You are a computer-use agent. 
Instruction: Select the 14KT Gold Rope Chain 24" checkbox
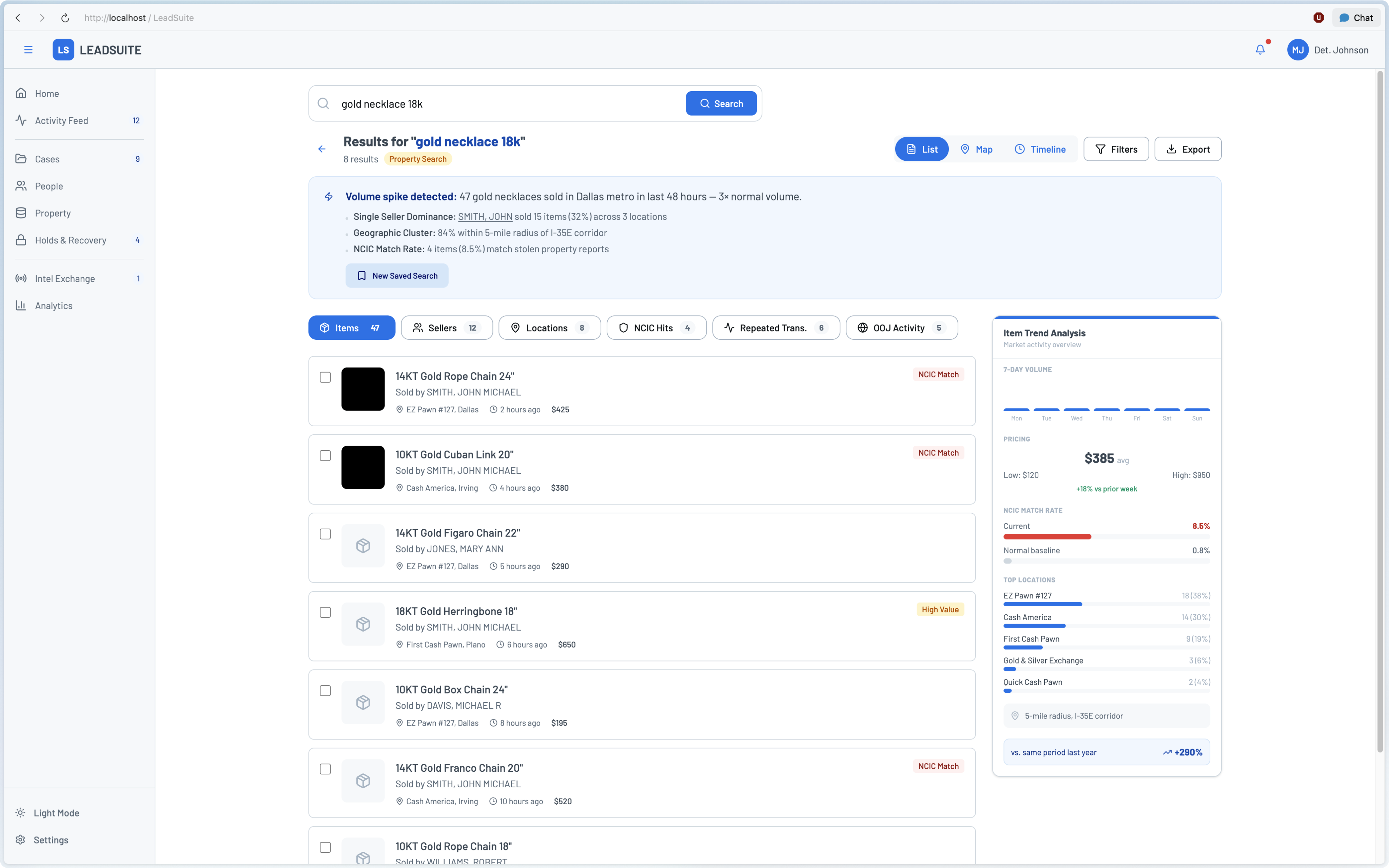(326, 377)
